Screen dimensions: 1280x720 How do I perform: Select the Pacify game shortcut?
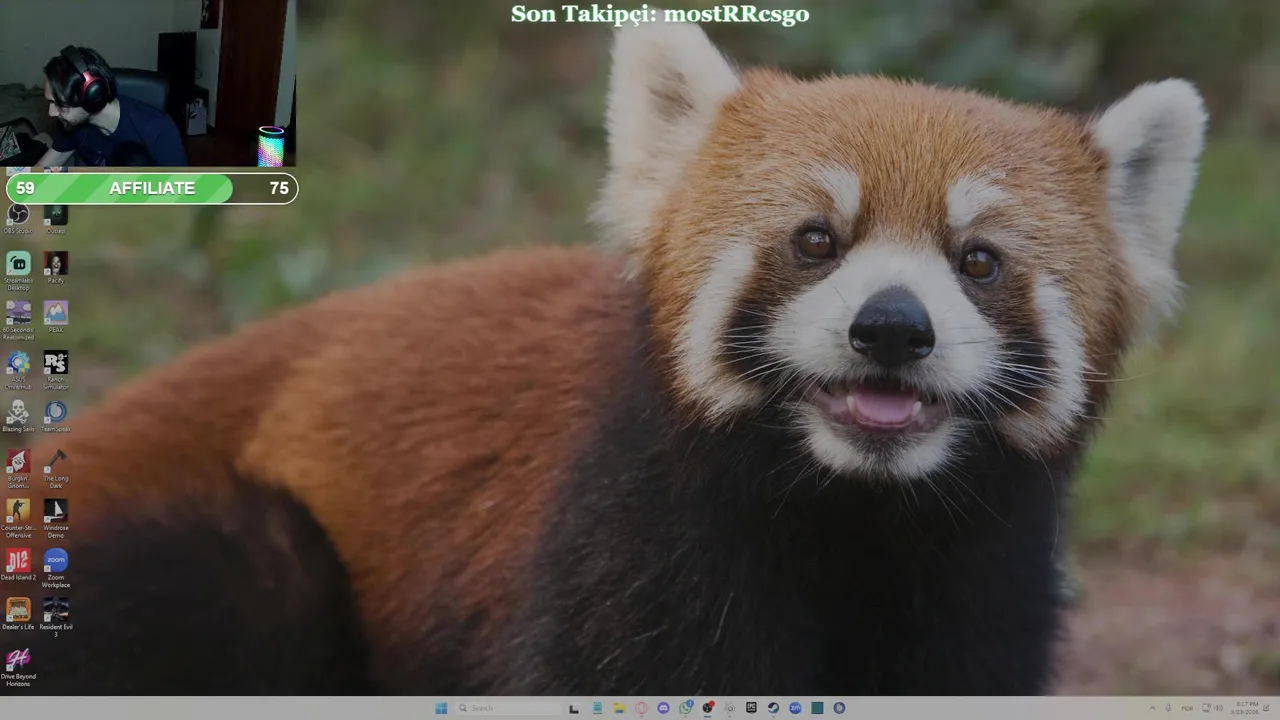(56, 266)
